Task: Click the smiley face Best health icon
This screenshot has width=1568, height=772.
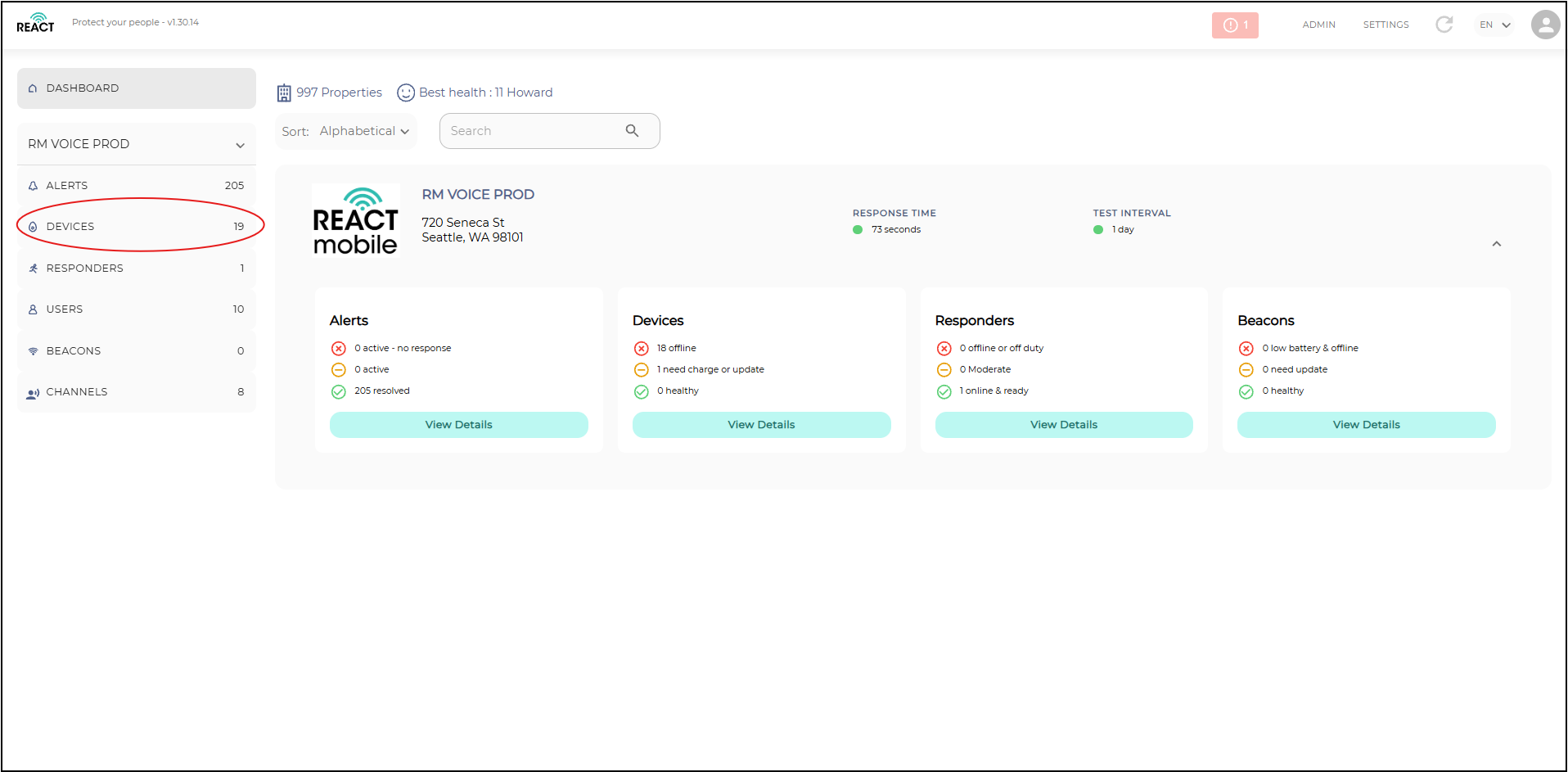Action: 406,93
